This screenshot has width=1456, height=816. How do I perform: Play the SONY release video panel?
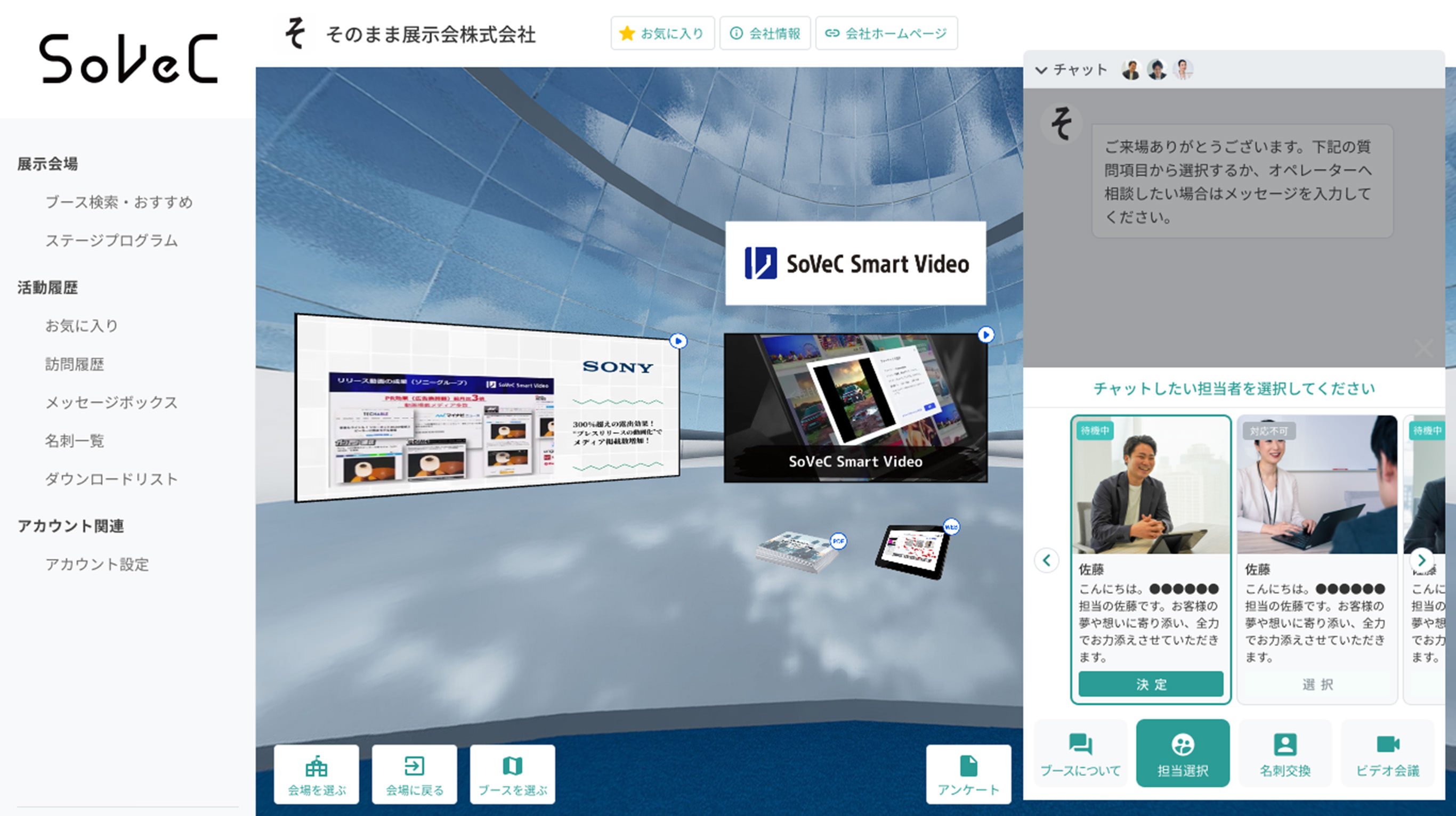(678, 341)
